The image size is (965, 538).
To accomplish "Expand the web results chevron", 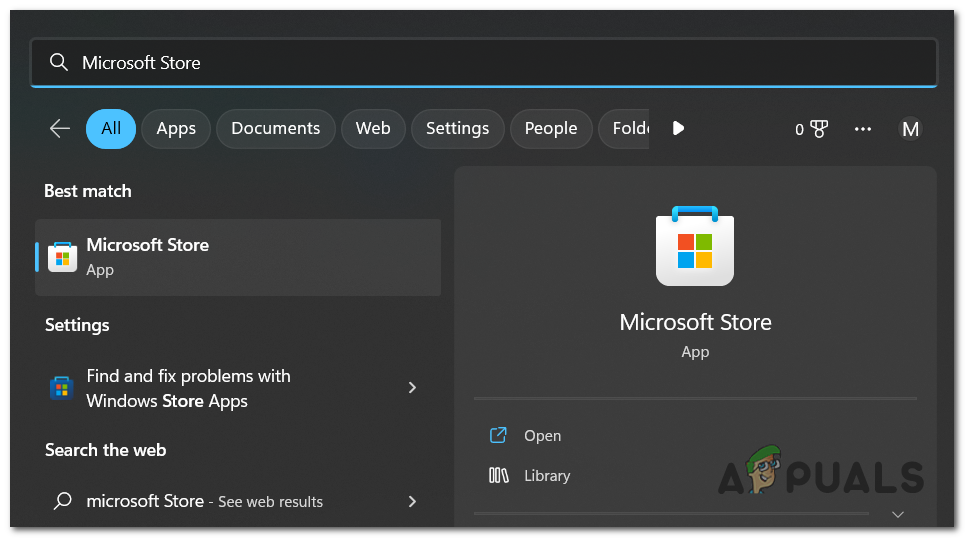I will pyautogui.click(x=412, y=501).
